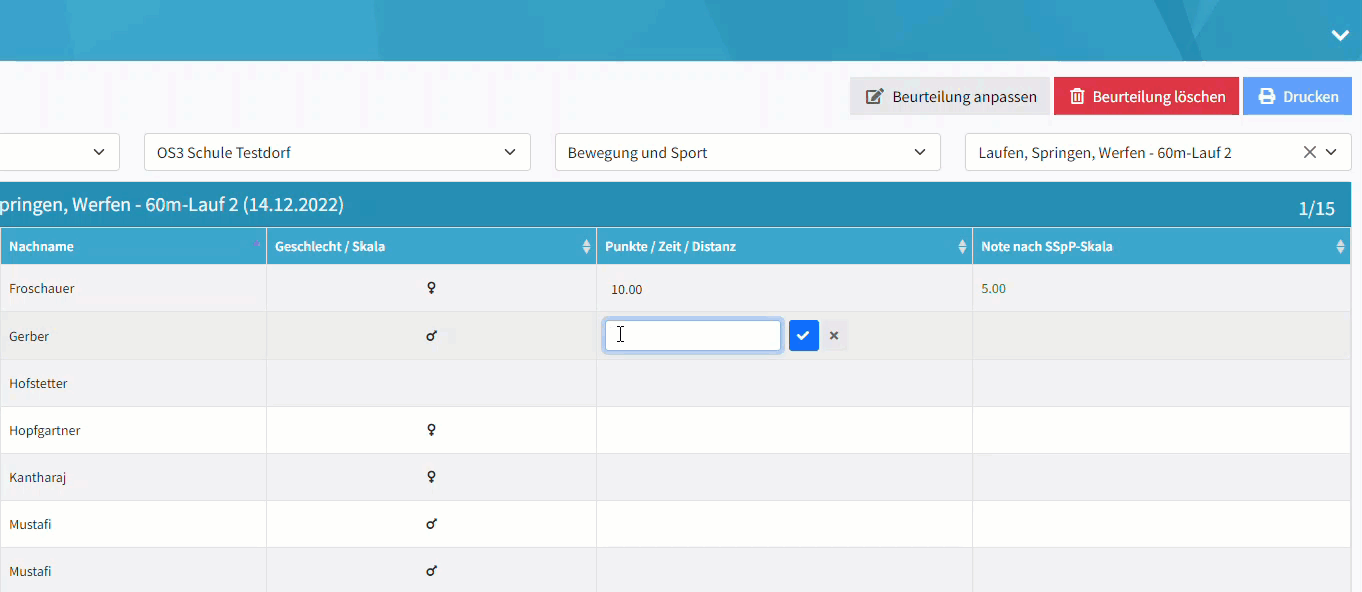Expand the header chevron at top right
Image resolution: width=1362 pixels, height=592 pixels.
tap(1340, 35)
